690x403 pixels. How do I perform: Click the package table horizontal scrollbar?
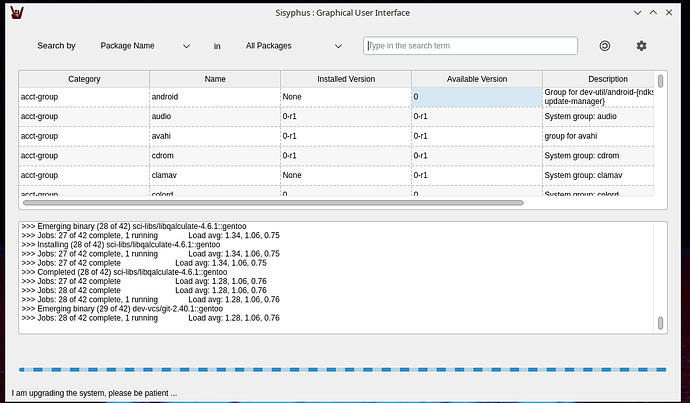click(x=273, y=203)
